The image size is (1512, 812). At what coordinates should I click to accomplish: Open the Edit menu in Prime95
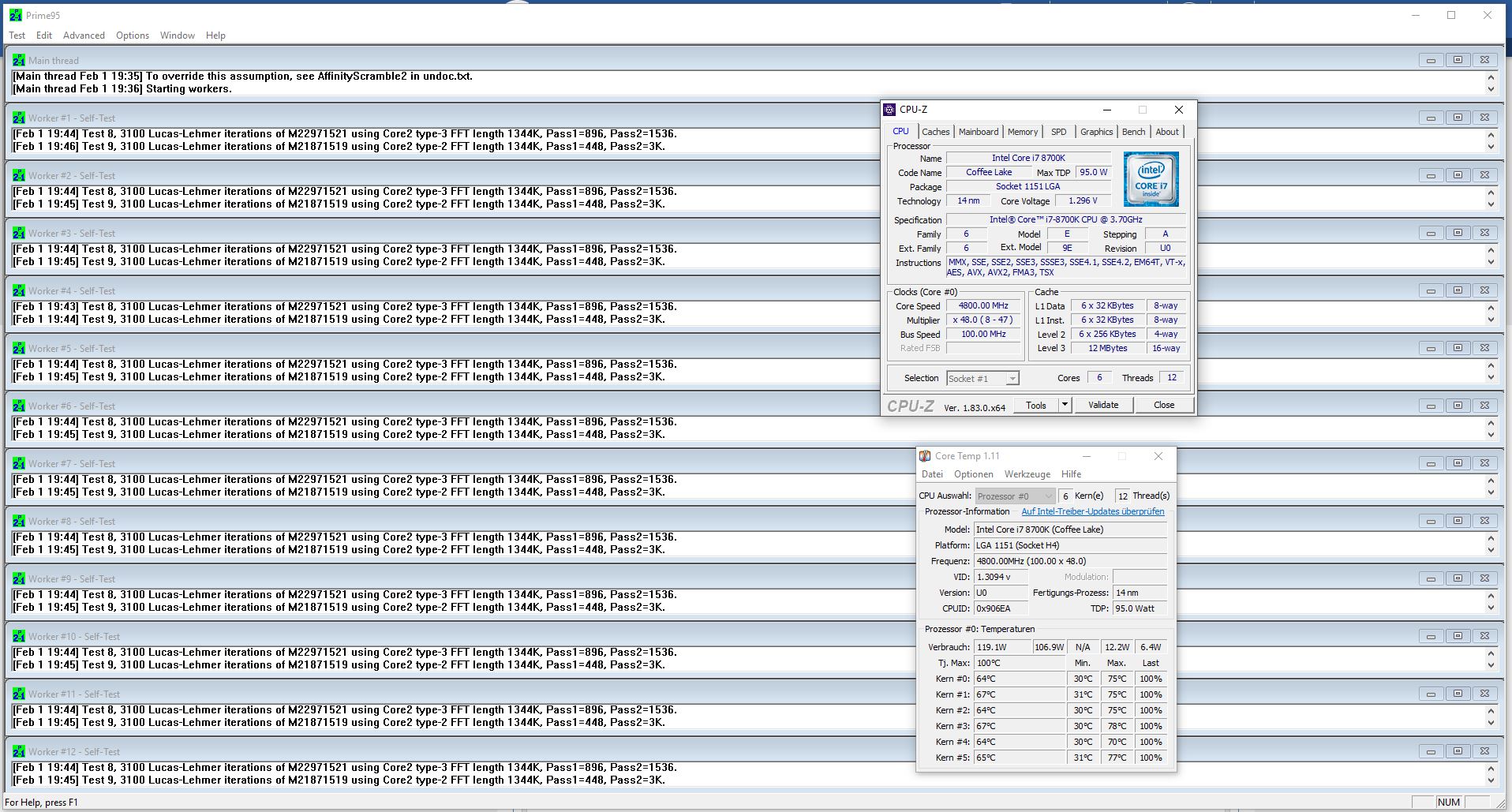(x=44, y=36)
